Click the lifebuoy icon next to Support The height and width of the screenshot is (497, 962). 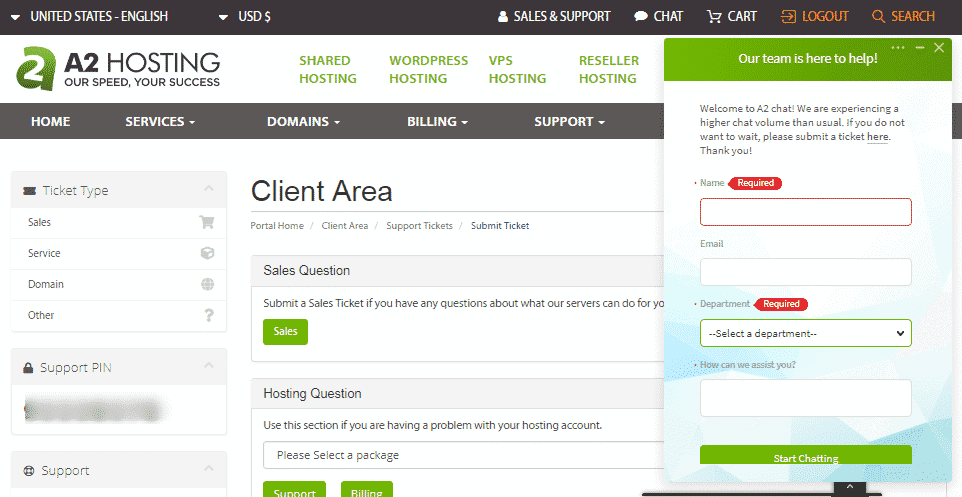[29, 471]
